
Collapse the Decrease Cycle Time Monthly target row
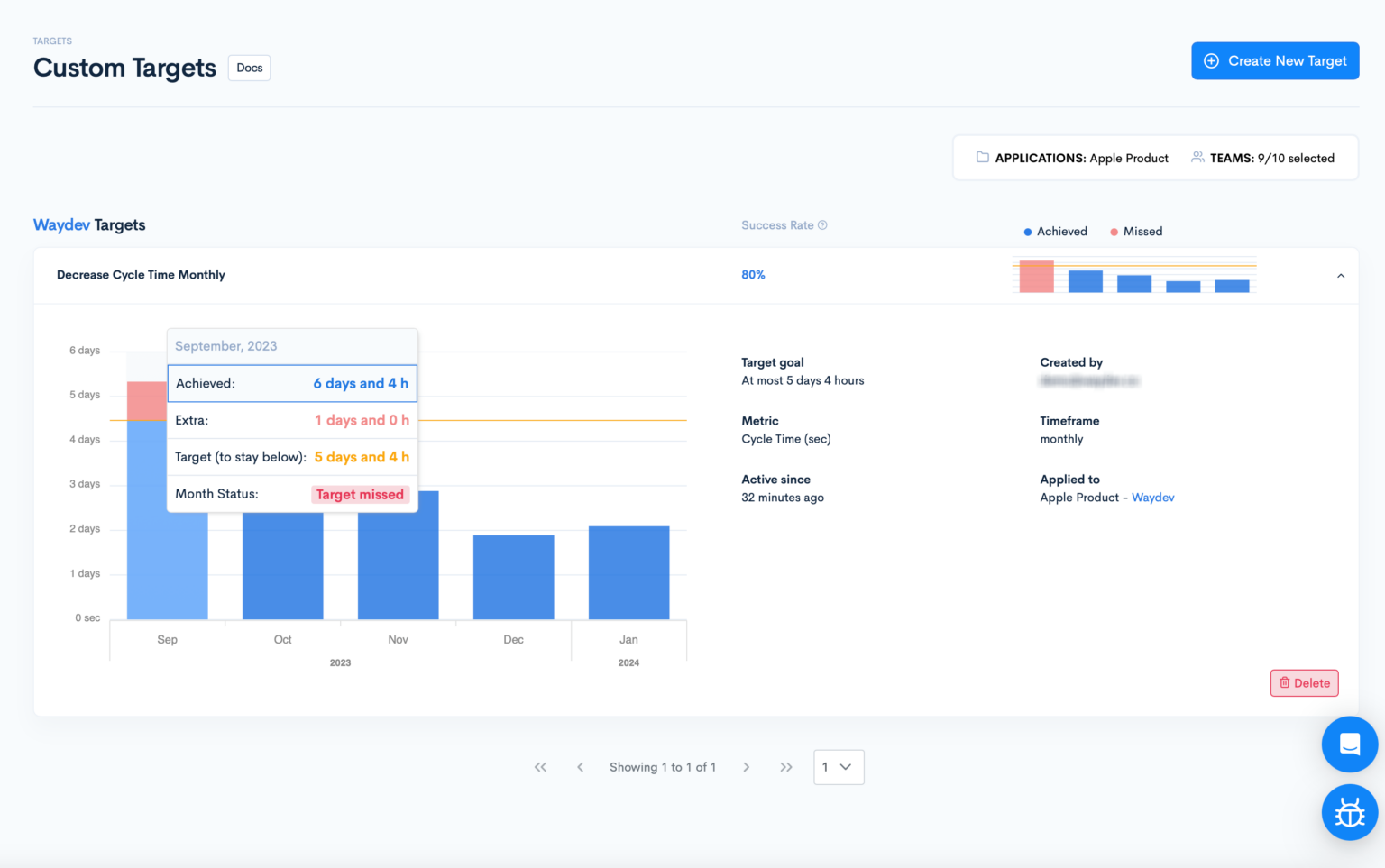coord(1341,276)
